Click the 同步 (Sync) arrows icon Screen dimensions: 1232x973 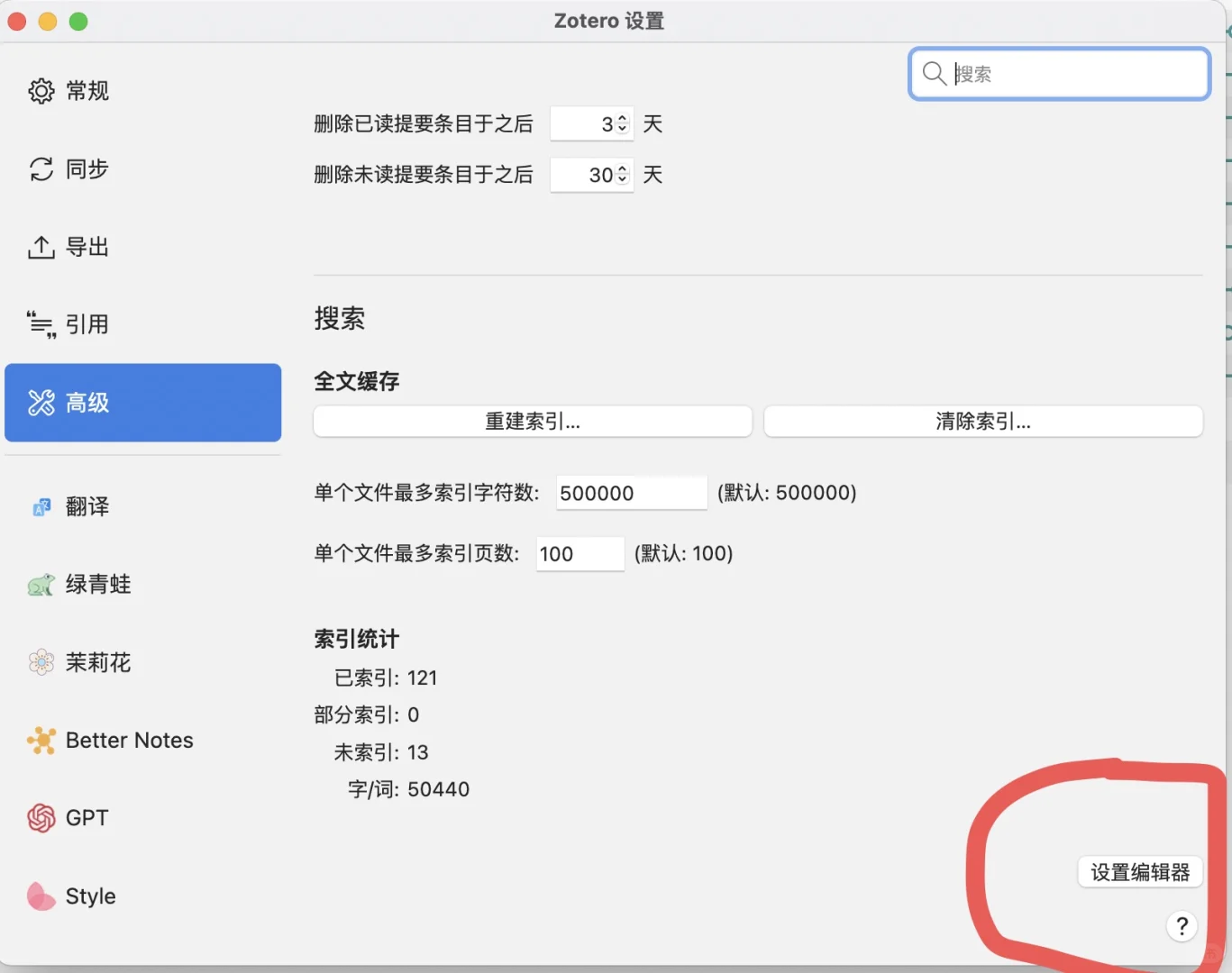41,168
